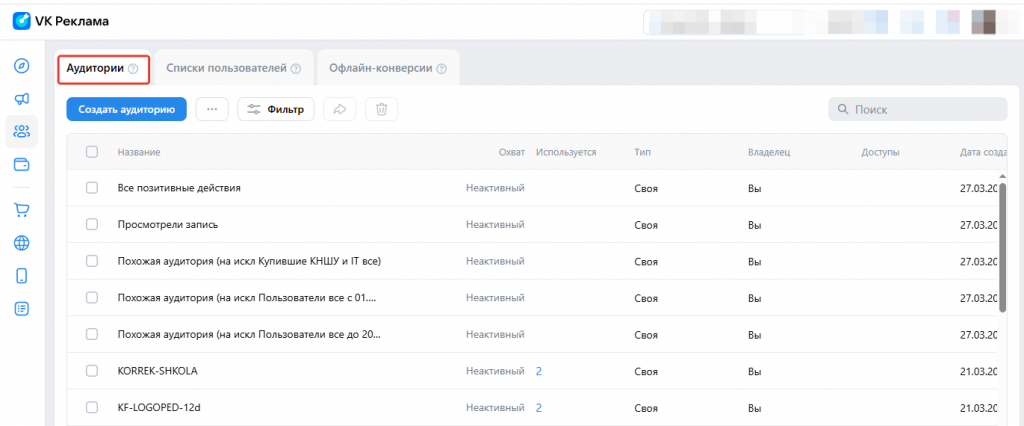Click the Создать аудиторию button
This screenshot has width=1024, height=426.
(x=127, y=109)
